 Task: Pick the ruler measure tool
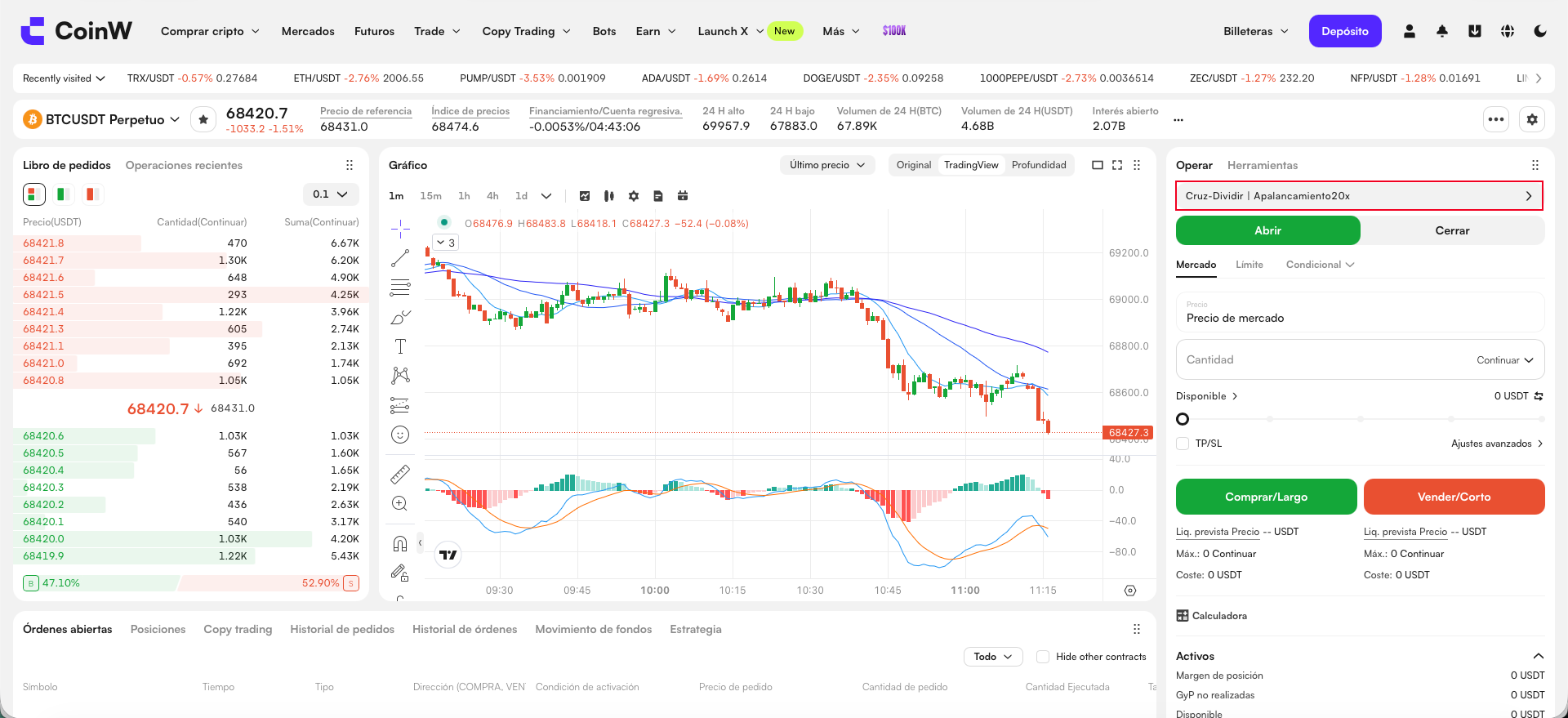[x=400, y=474]
